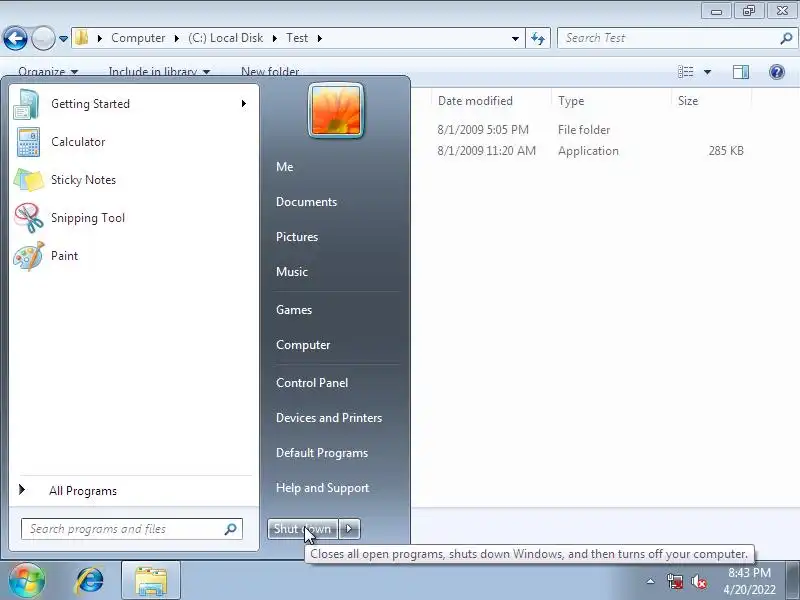Click folder icon in address bar
This screenshot has height=600, width=800.
pos(81,38)
